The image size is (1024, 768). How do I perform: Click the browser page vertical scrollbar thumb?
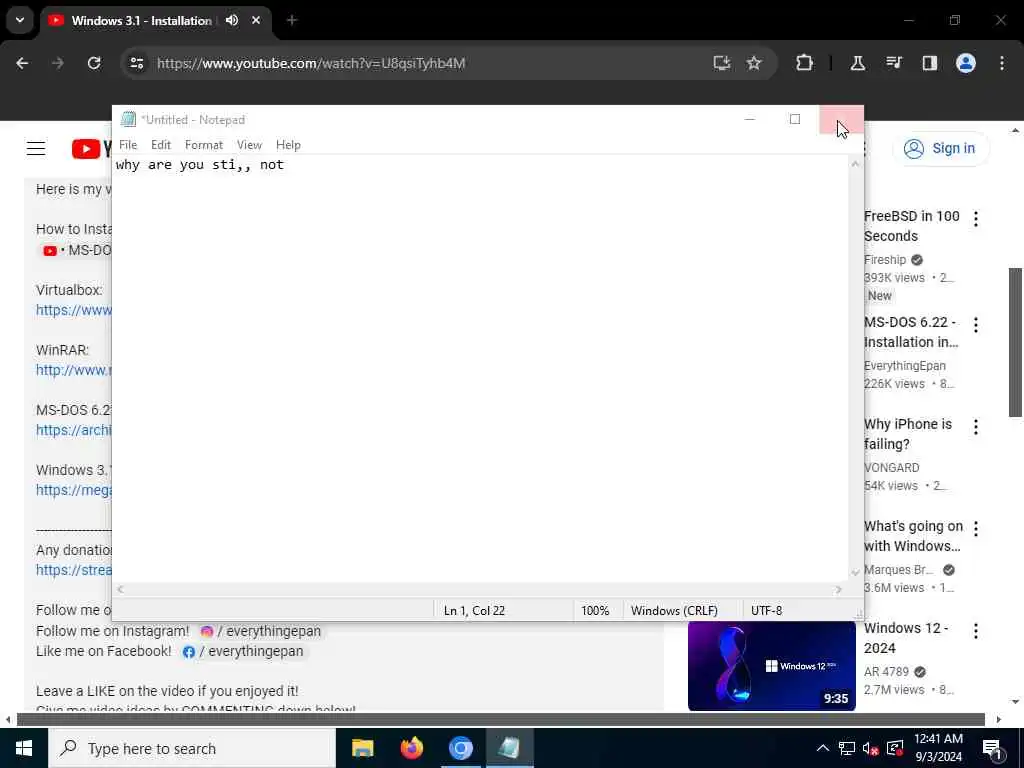coord(1015,342)
